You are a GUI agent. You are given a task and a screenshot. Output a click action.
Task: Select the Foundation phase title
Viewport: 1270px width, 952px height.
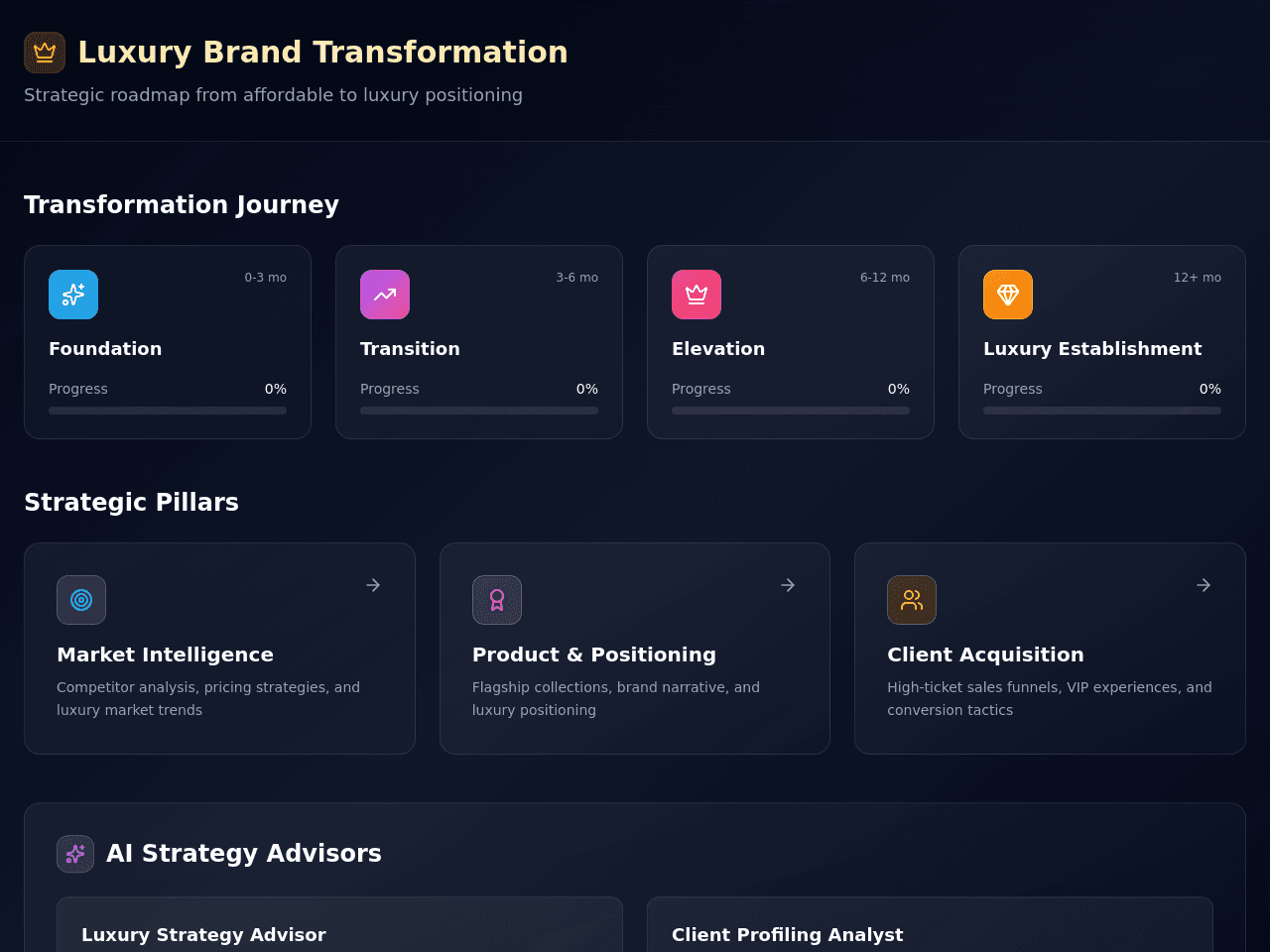105,349
